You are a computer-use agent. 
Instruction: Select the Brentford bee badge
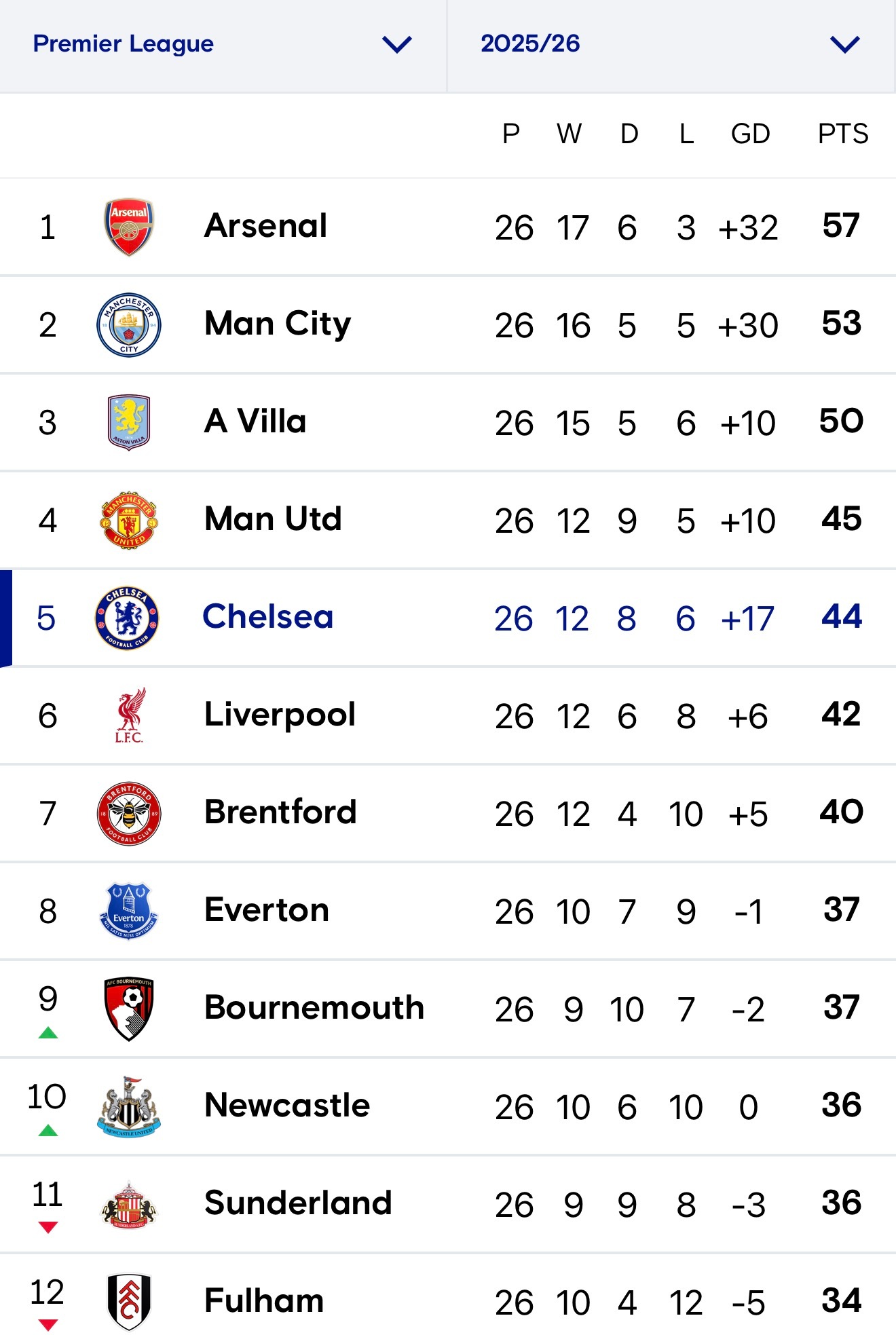(x=129, y=813)
